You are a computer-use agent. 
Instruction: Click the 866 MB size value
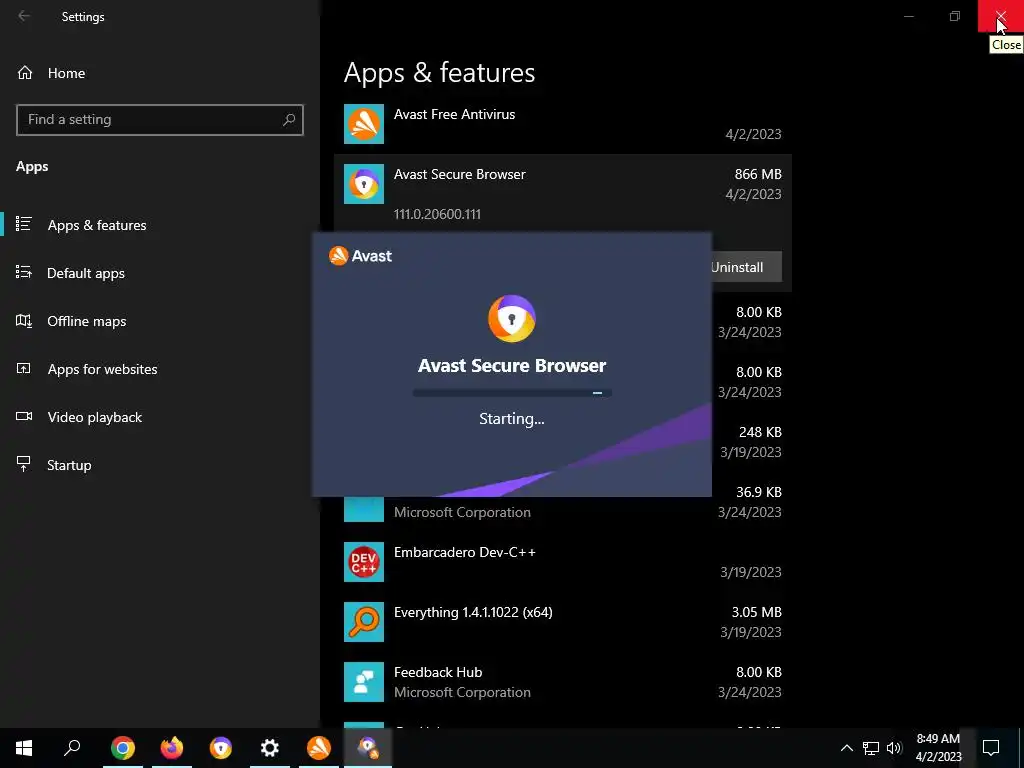[x=758, y=174]
